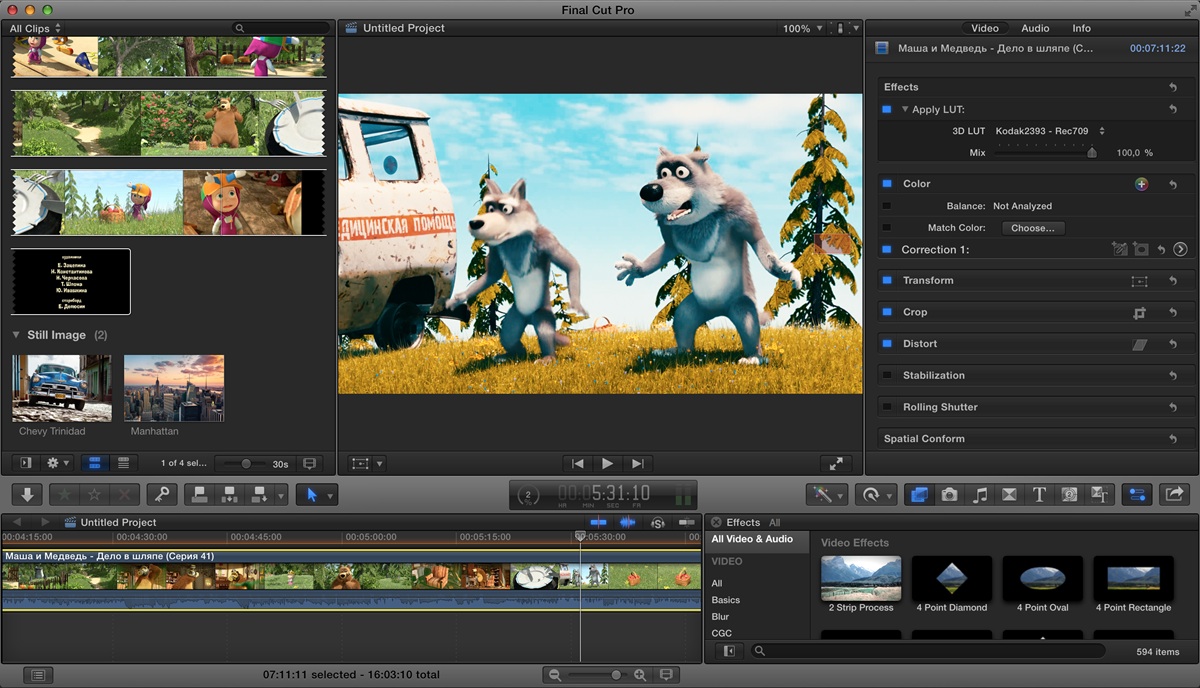Open the Select tool dropdown arrow
This screenshot has width=1200, height=688.
[331, 494]
